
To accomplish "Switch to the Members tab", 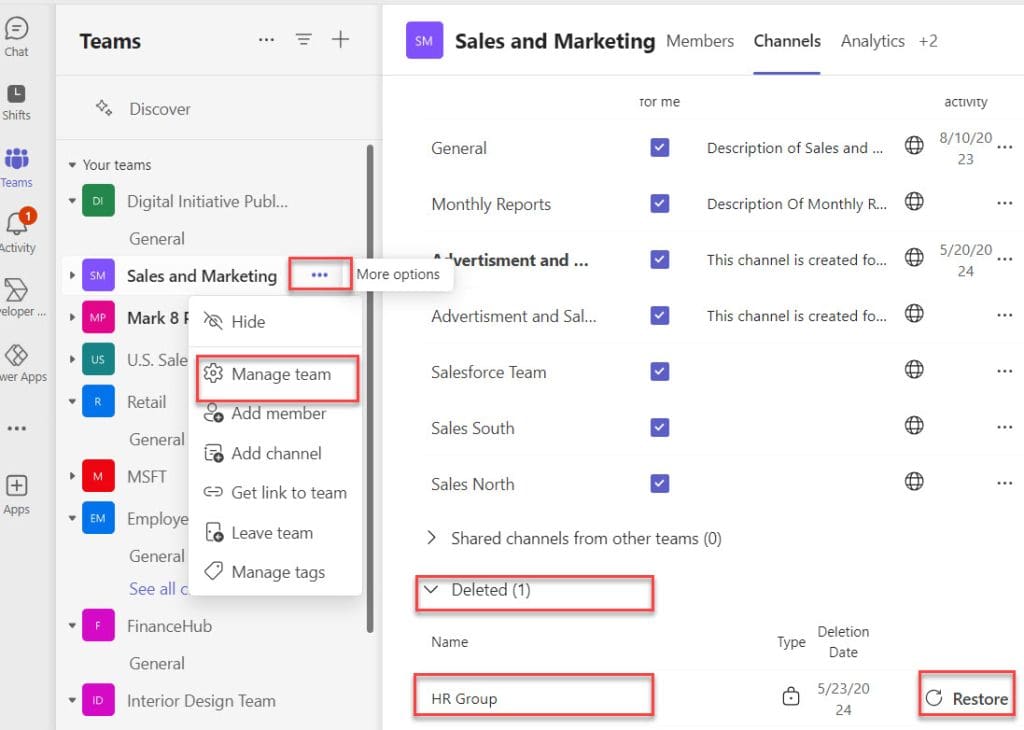I will coord(700,41).
